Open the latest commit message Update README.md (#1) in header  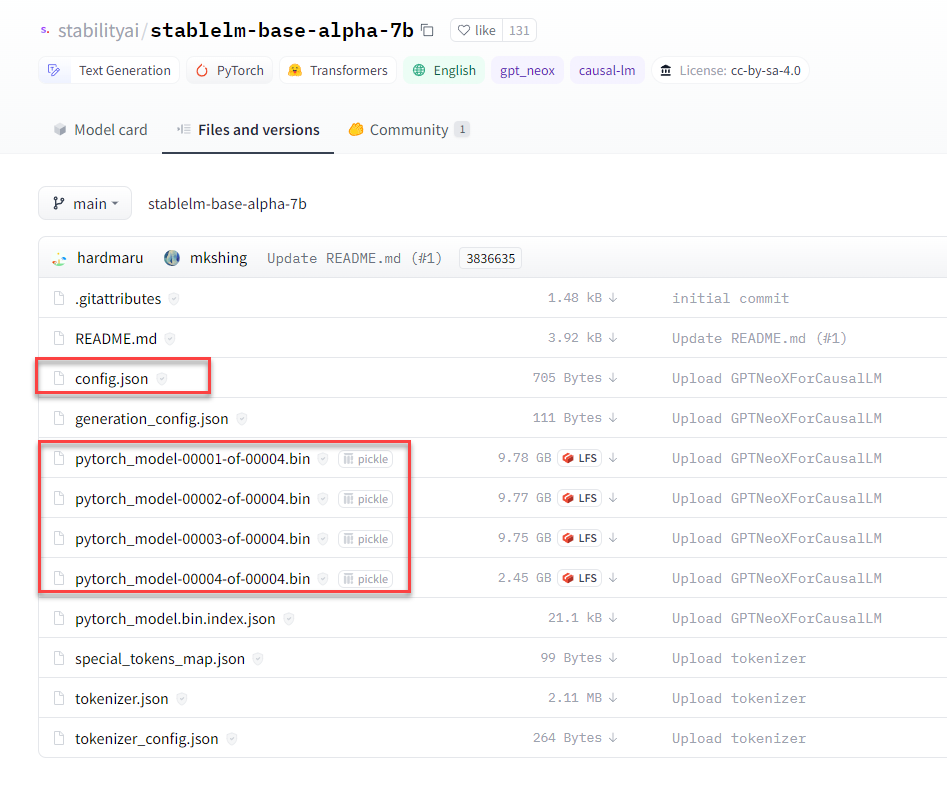tap(355, 258)
